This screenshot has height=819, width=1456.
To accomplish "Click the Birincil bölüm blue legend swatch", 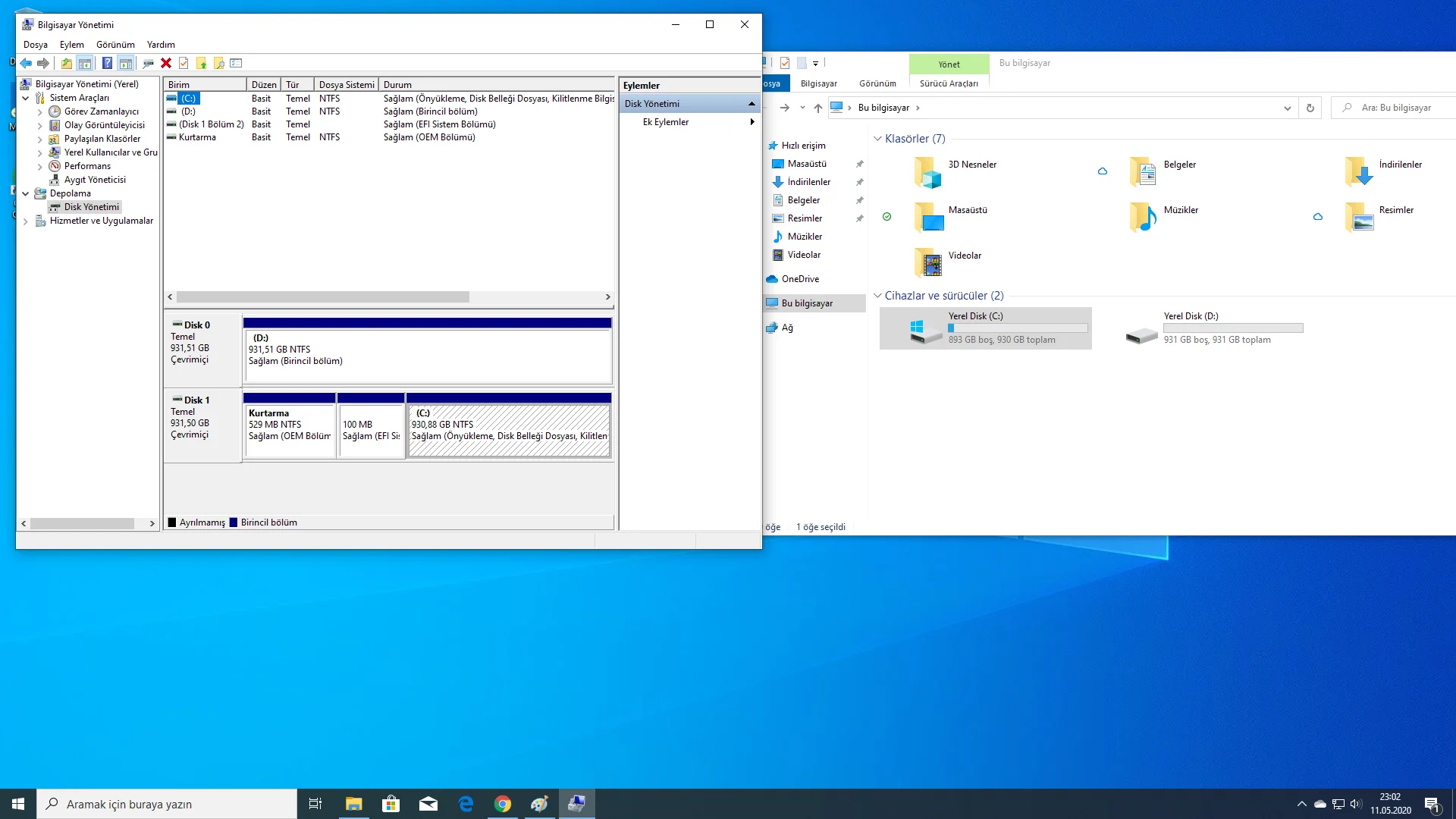I will click(x=234, y=522).
